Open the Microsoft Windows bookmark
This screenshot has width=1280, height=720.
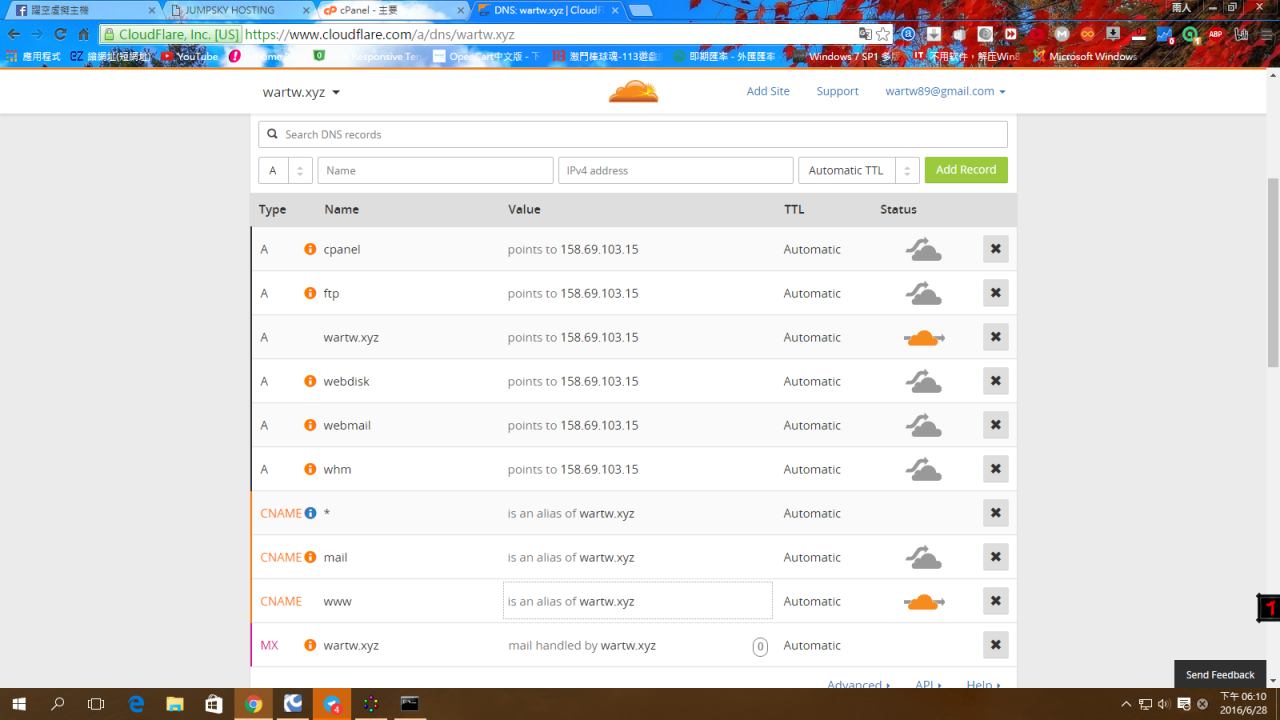[x=1085, y=56]
